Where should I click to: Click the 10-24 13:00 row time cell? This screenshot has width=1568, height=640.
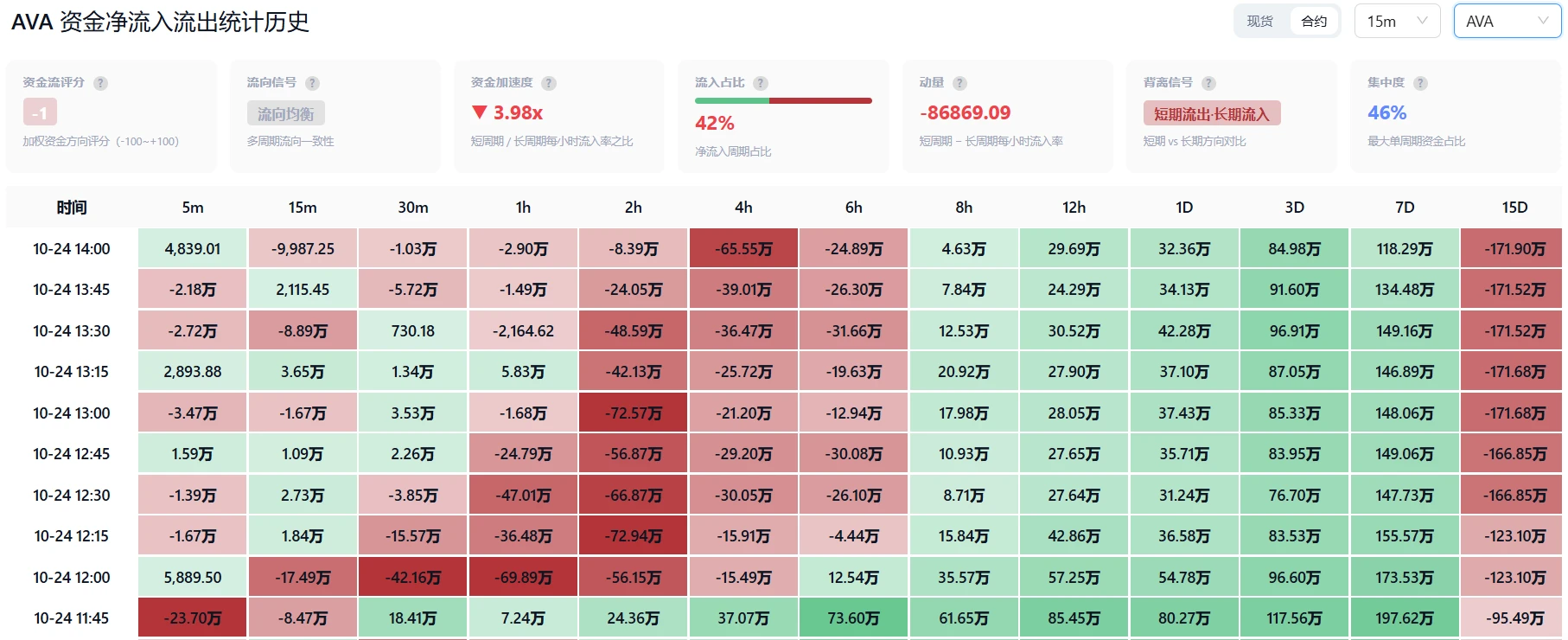tap(72, 413)
